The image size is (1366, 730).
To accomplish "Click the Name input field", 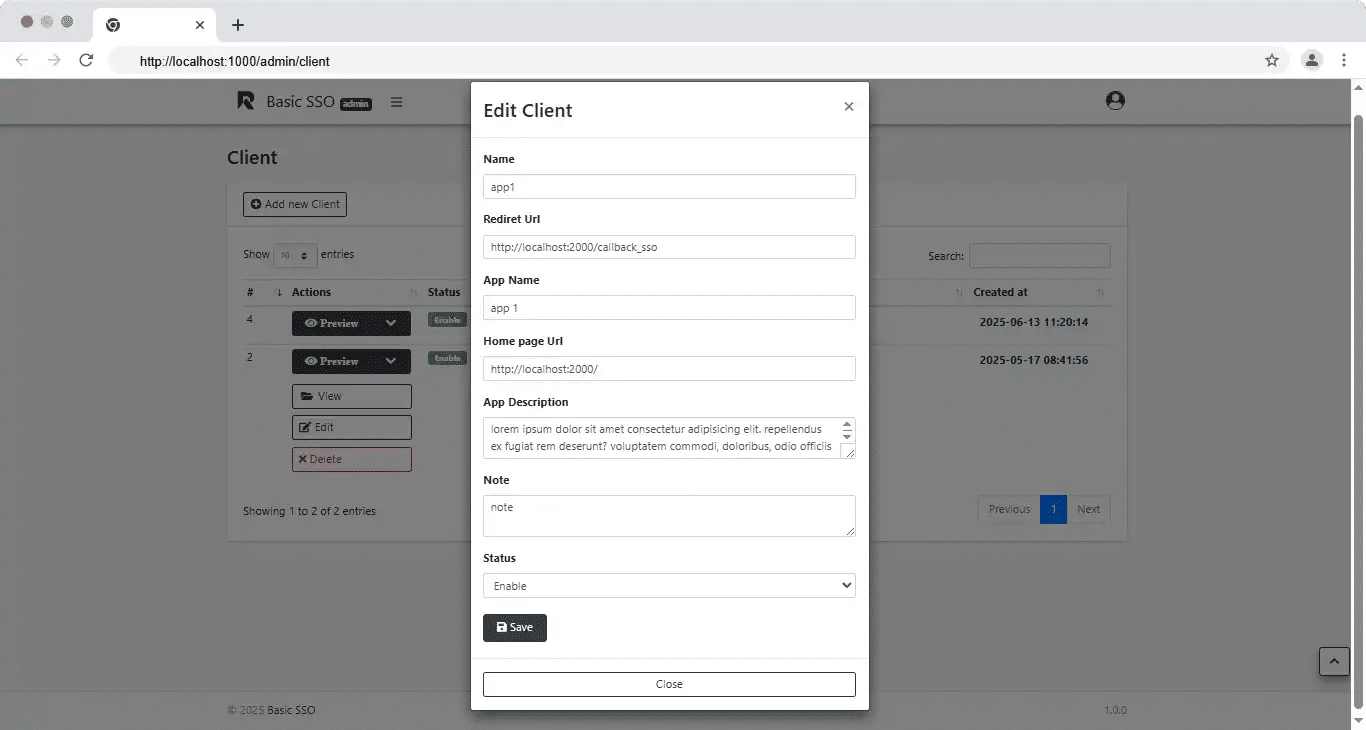I will tap(669, 187).
